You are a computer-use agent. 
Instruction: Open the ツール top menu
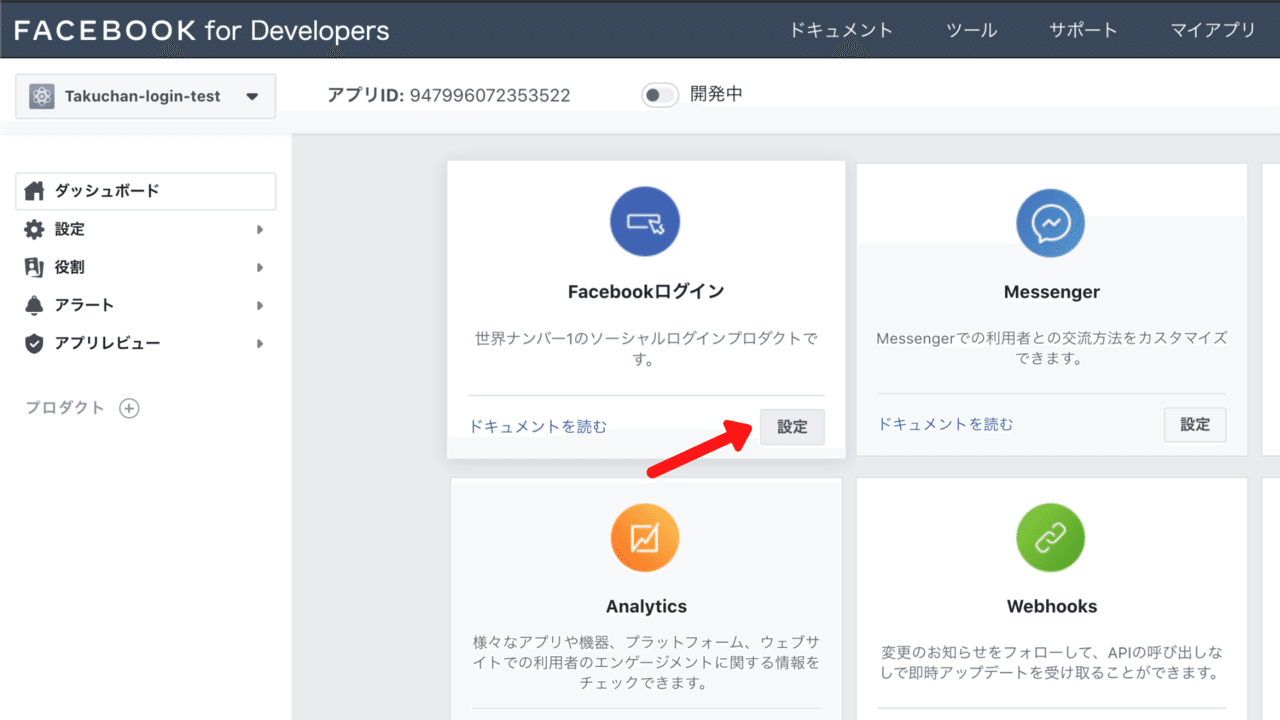click(971, 30)
